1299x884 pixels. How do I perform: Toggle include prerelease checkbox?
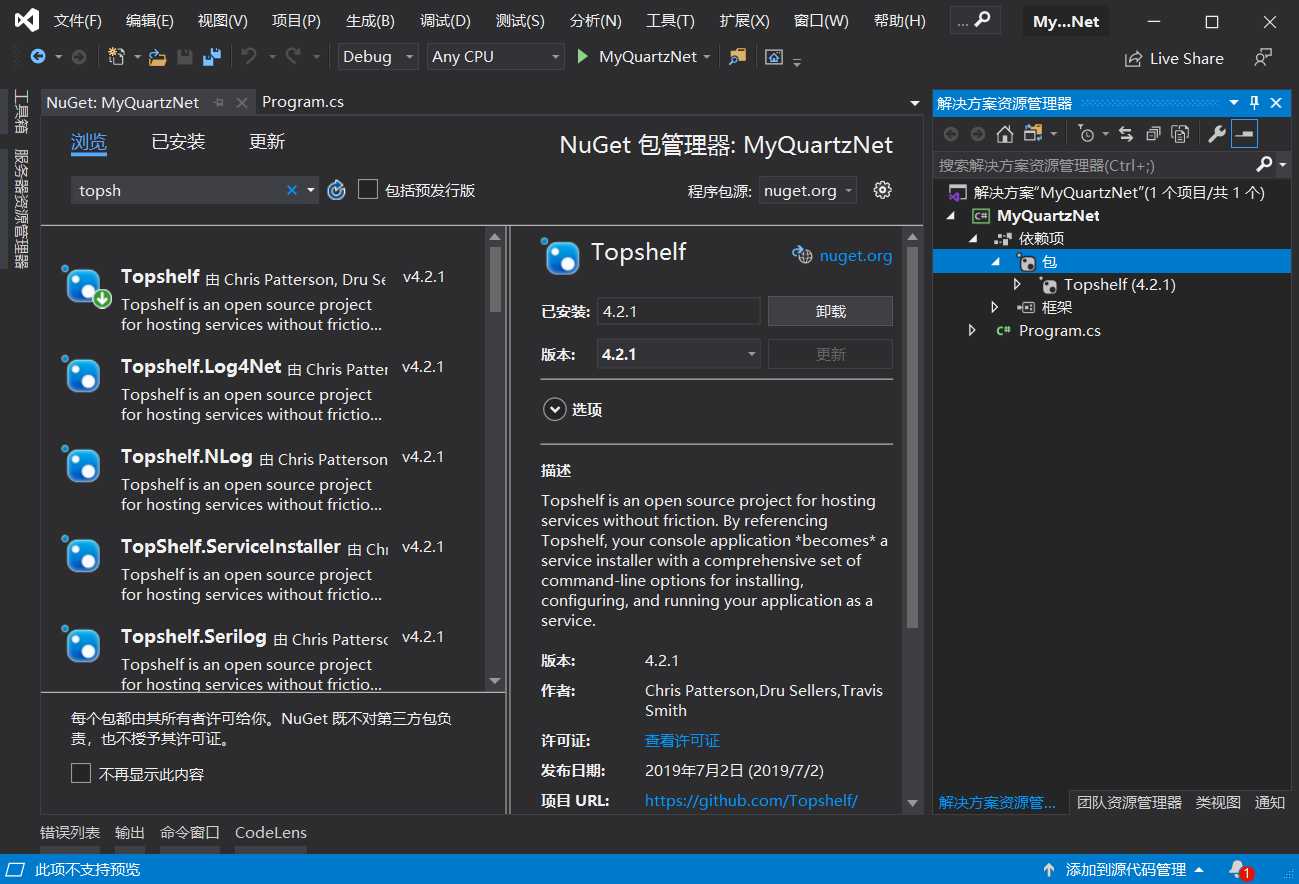coord(368,189)
